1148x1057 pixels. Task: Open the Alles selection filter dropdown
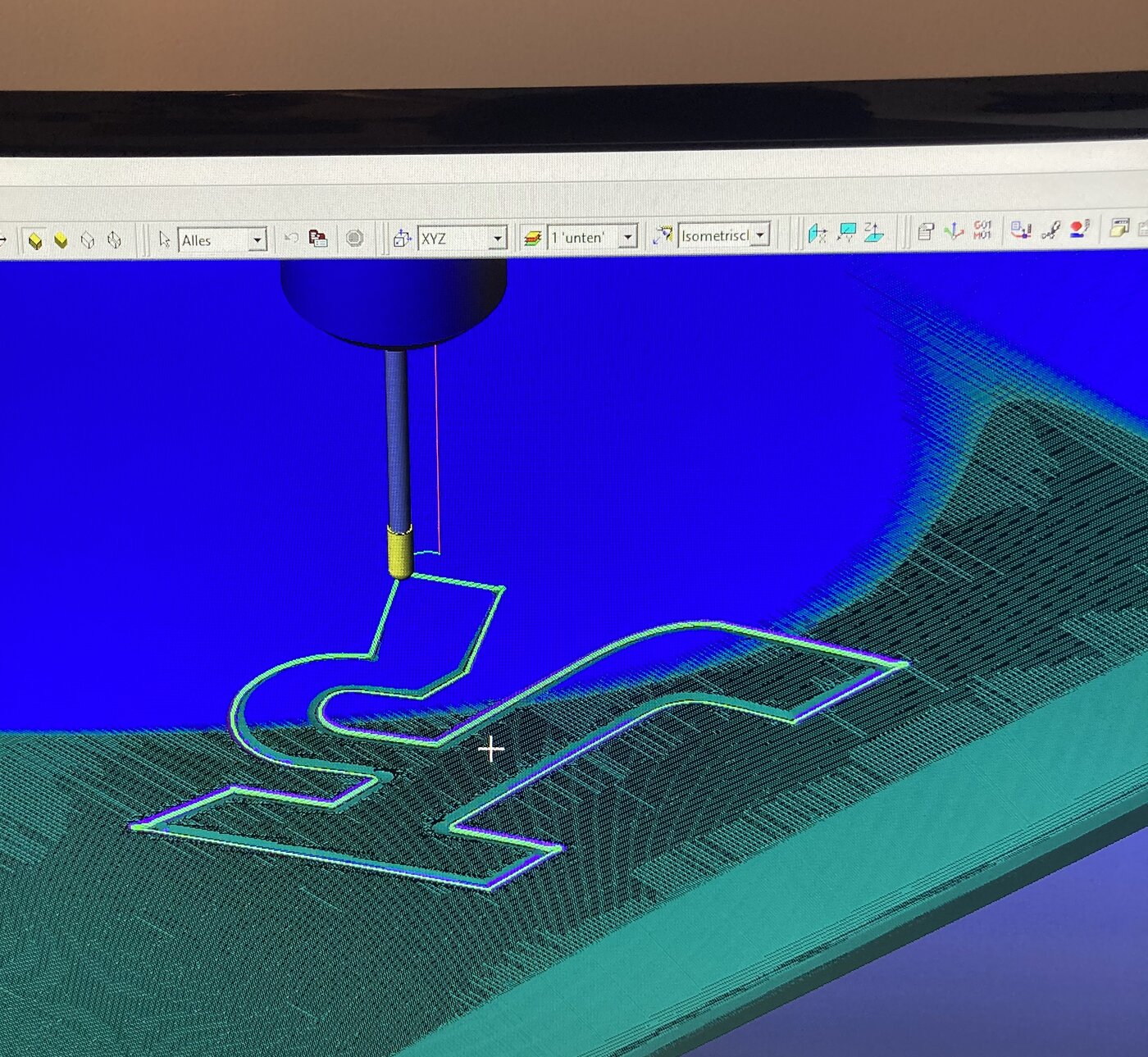(222, 240)
